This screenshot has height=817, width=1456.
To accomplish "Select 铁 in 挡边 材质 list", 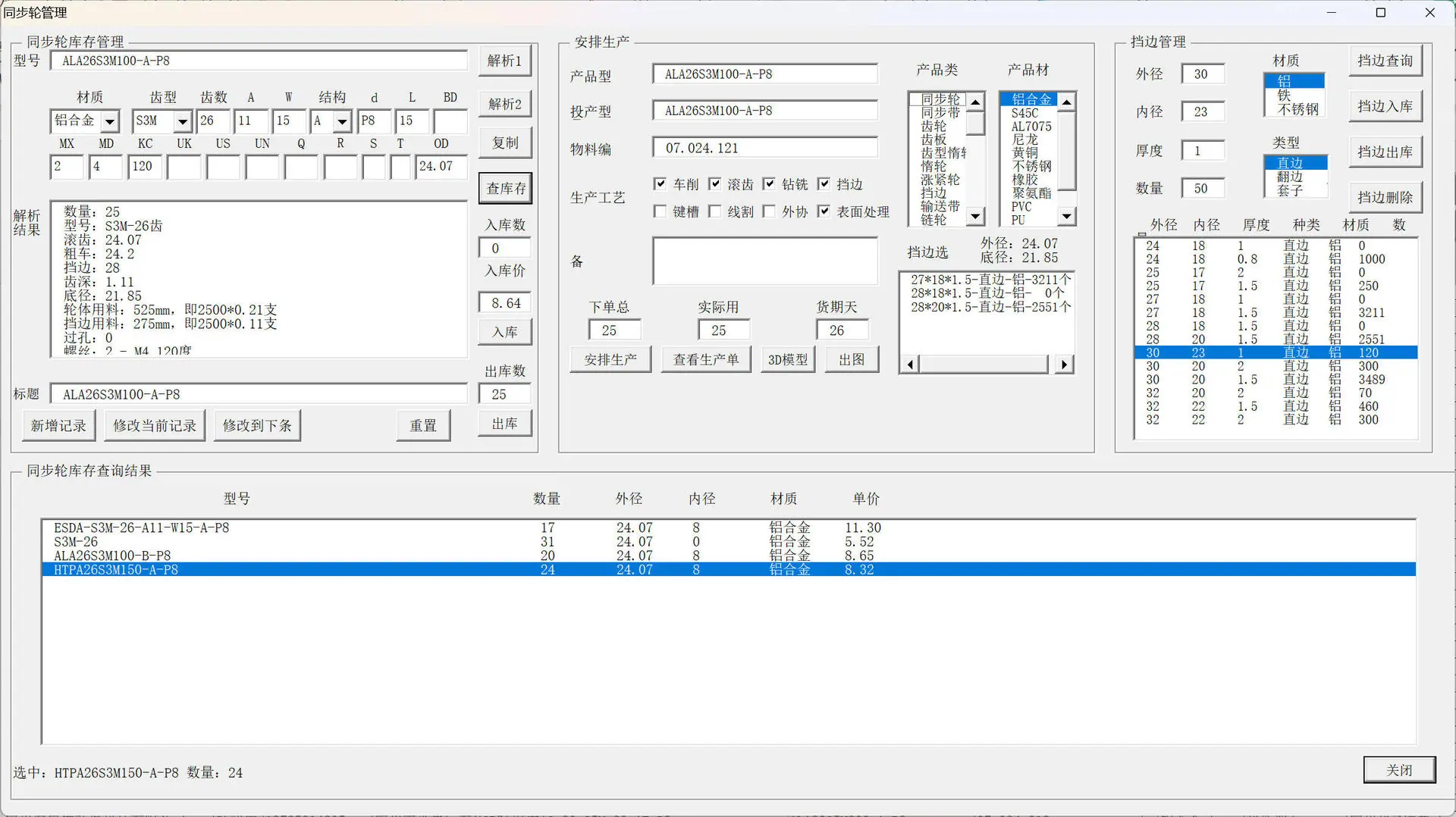I will click(1294, 95).
